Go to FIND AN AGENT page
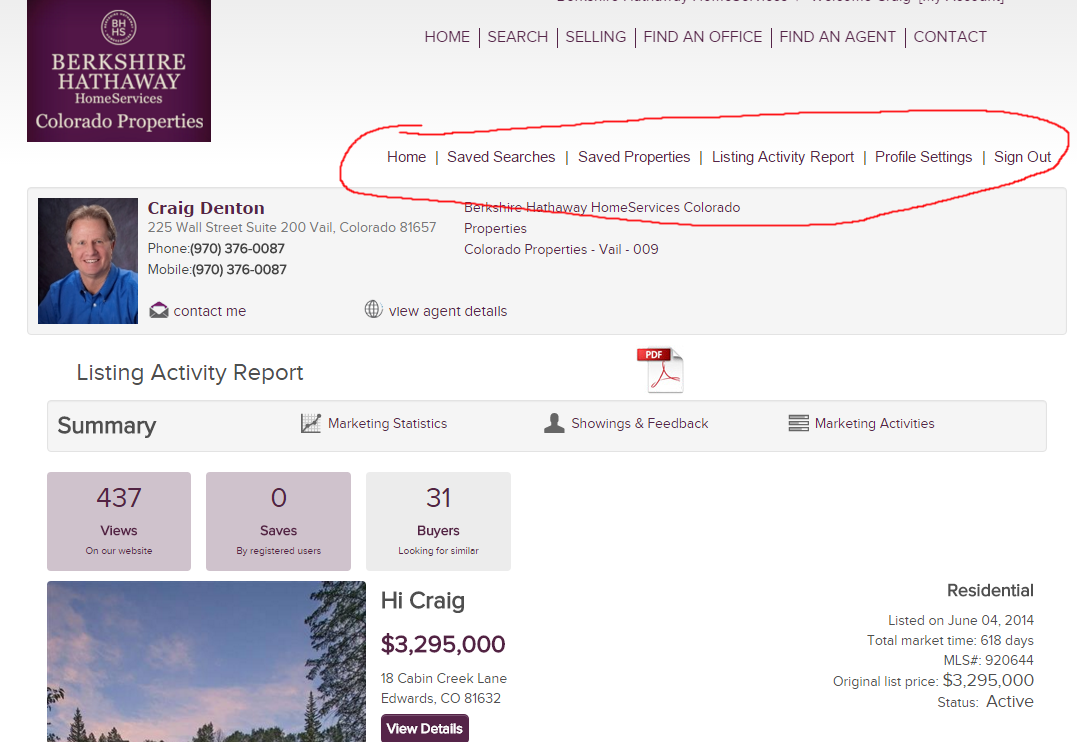The image size is (1077, 742). [x=837, y=37]
